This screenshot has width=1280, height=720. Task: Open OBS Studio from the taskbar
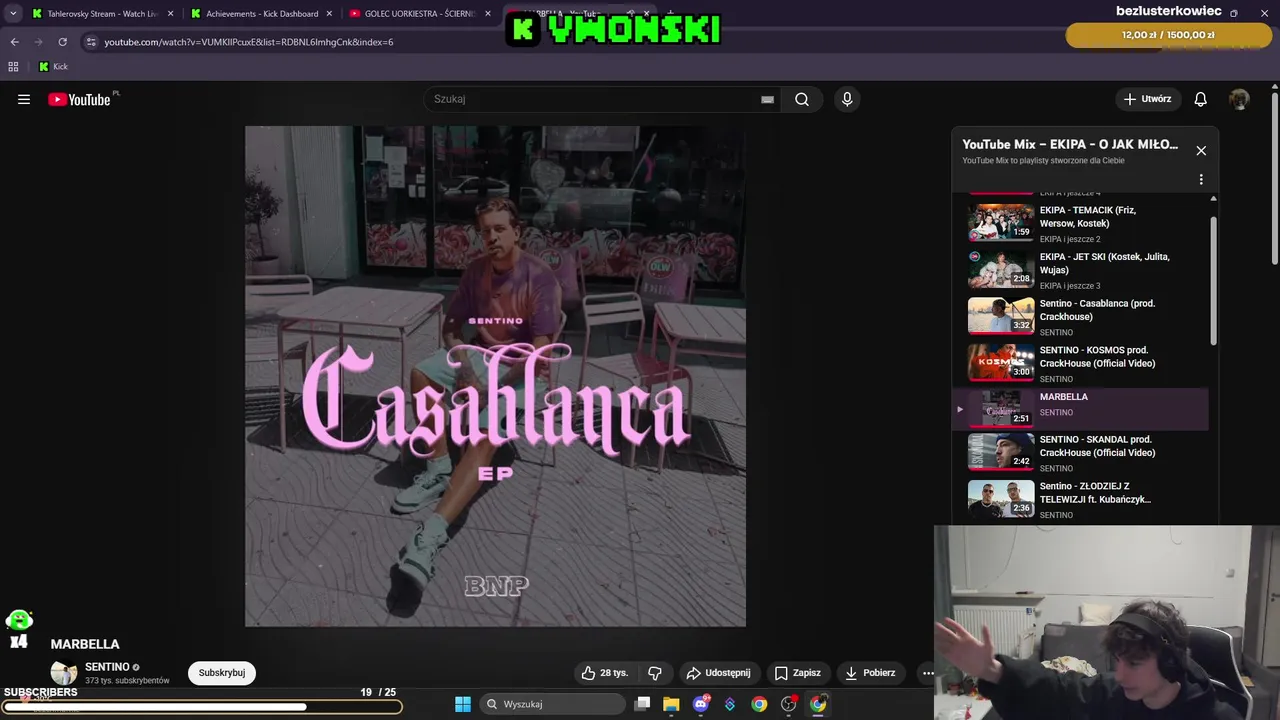click(789, 704)
